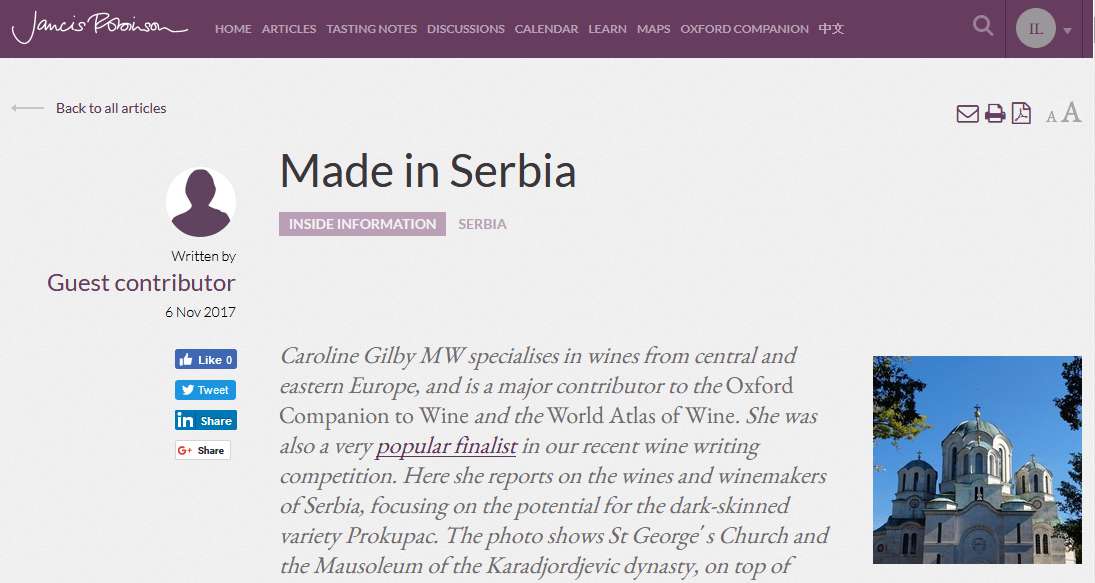Image resolution: width=1095 pixels, height=583 pixels.
Task: Click the Jancis Robinson logo
Action: pyautogui.click(x=99, y=27)
